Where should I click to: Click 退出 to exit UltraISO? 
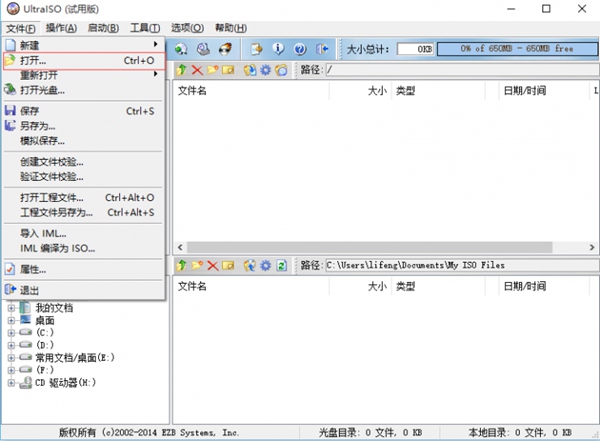tap(83, 290)
